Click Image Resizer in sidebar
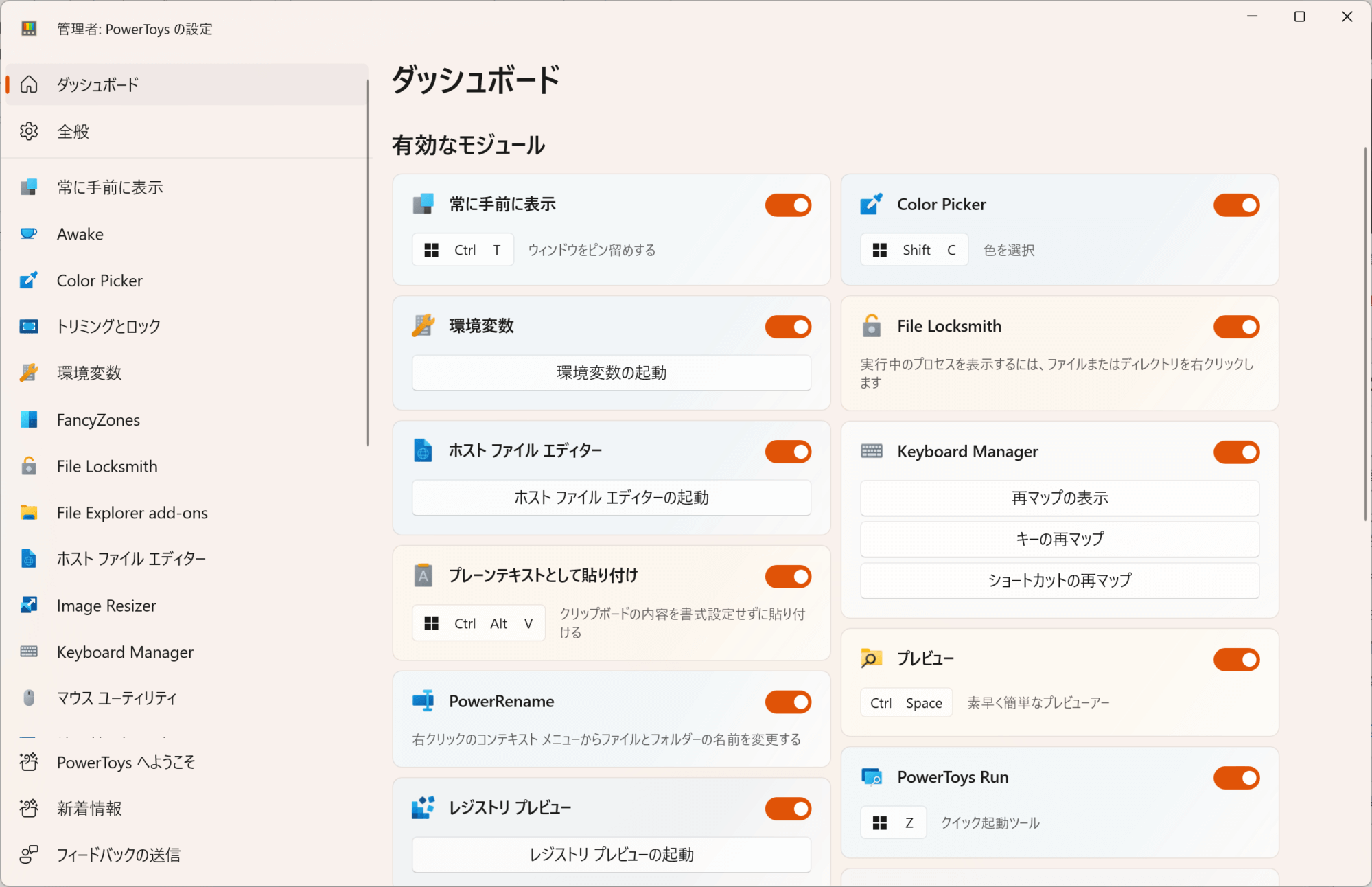This screenshot has height=887, width=1372. 105,605
